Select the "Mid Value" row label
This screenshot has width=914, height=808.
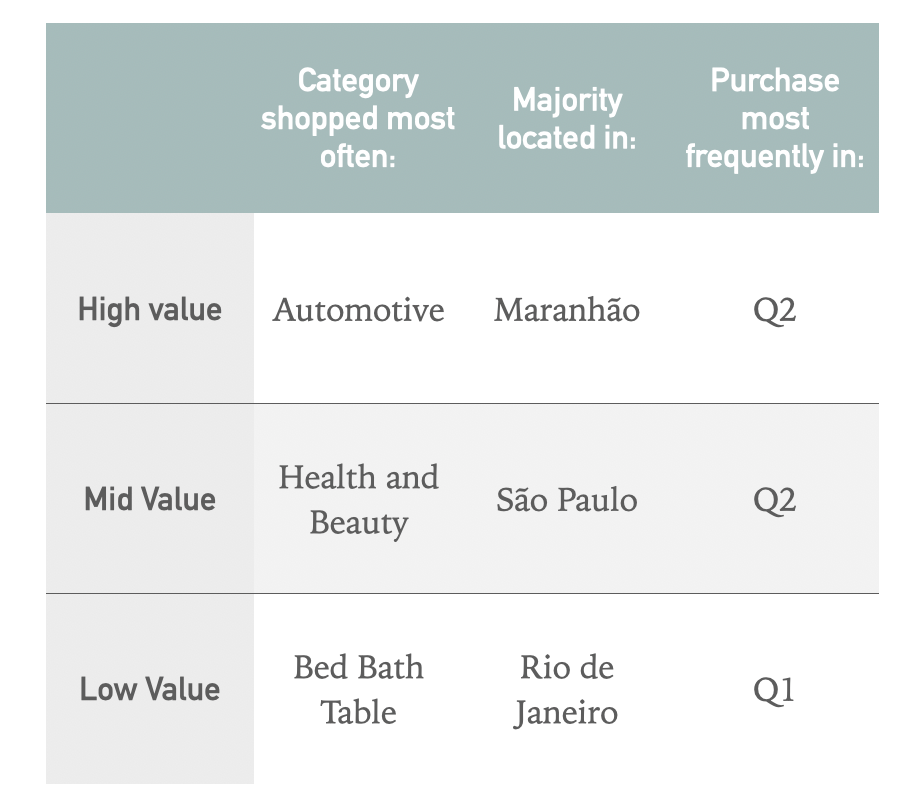[150, 499]
